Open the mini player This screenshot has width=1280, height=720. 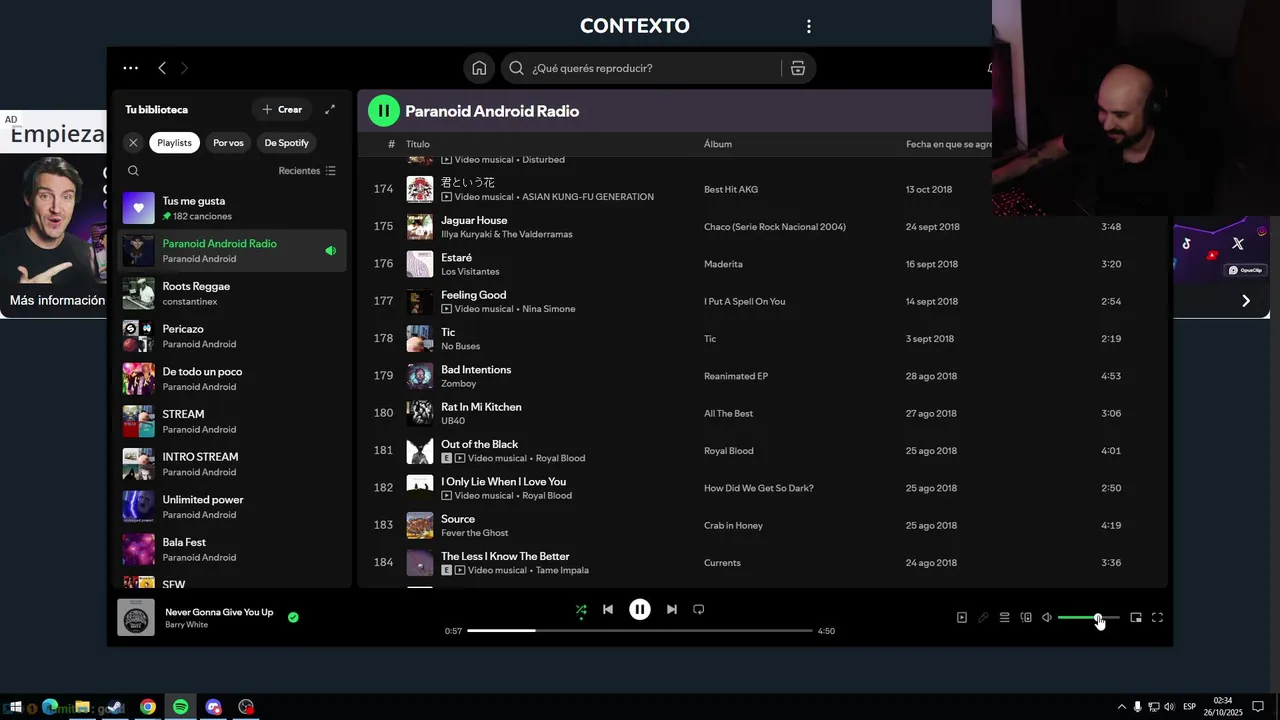1136,618
